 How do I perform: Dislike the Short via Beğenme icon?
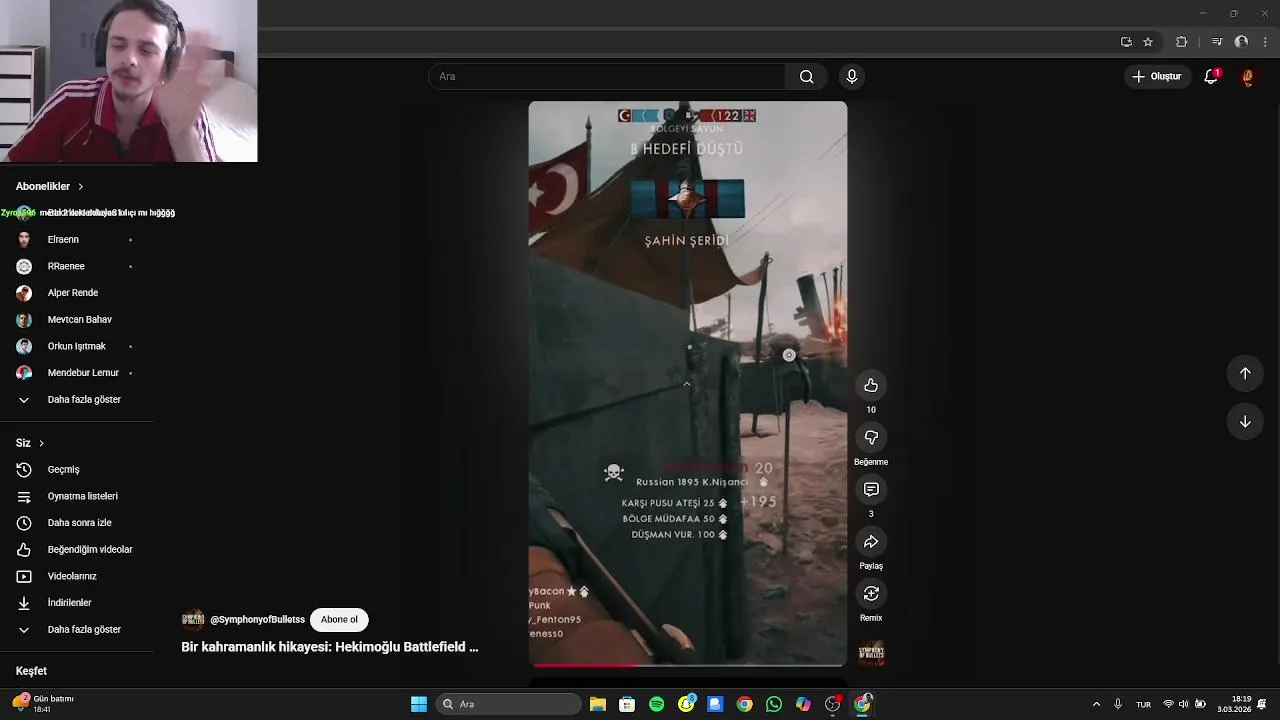[871, 438]
